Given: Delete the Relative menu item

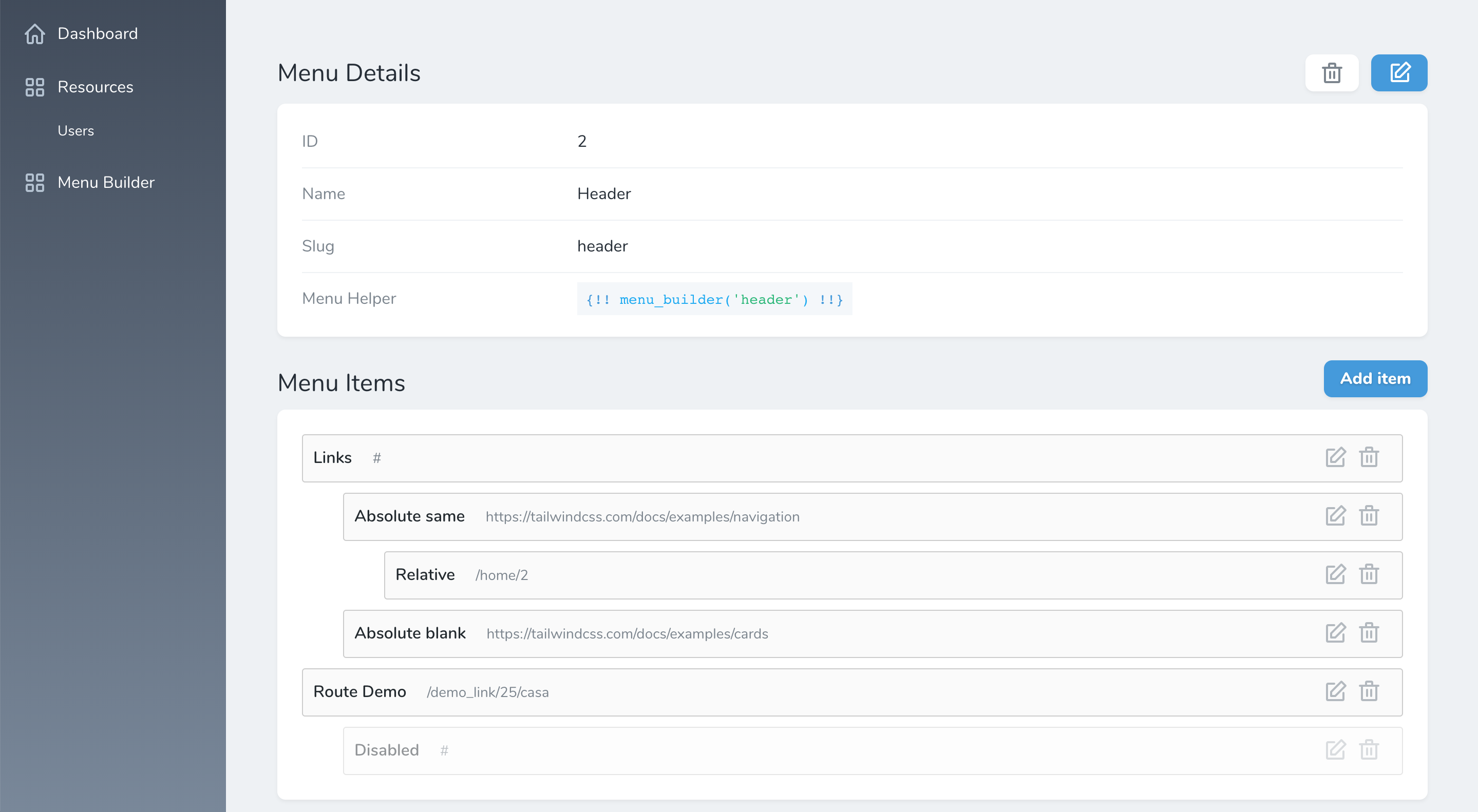Looking at the screenshot, I should point(1369,574).
